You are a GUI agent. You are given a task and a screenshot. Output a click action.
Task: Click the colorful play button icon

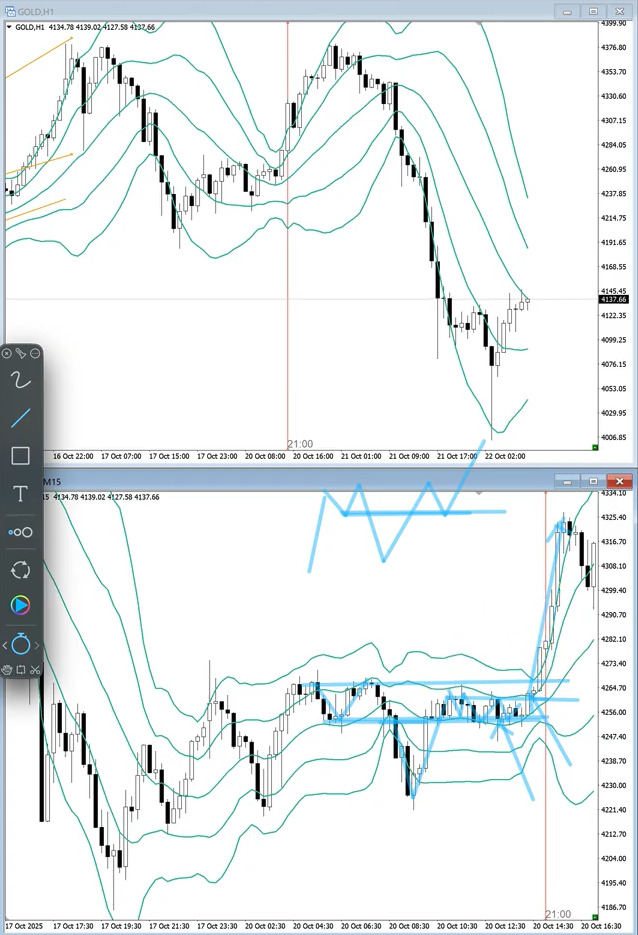[20, 605]
